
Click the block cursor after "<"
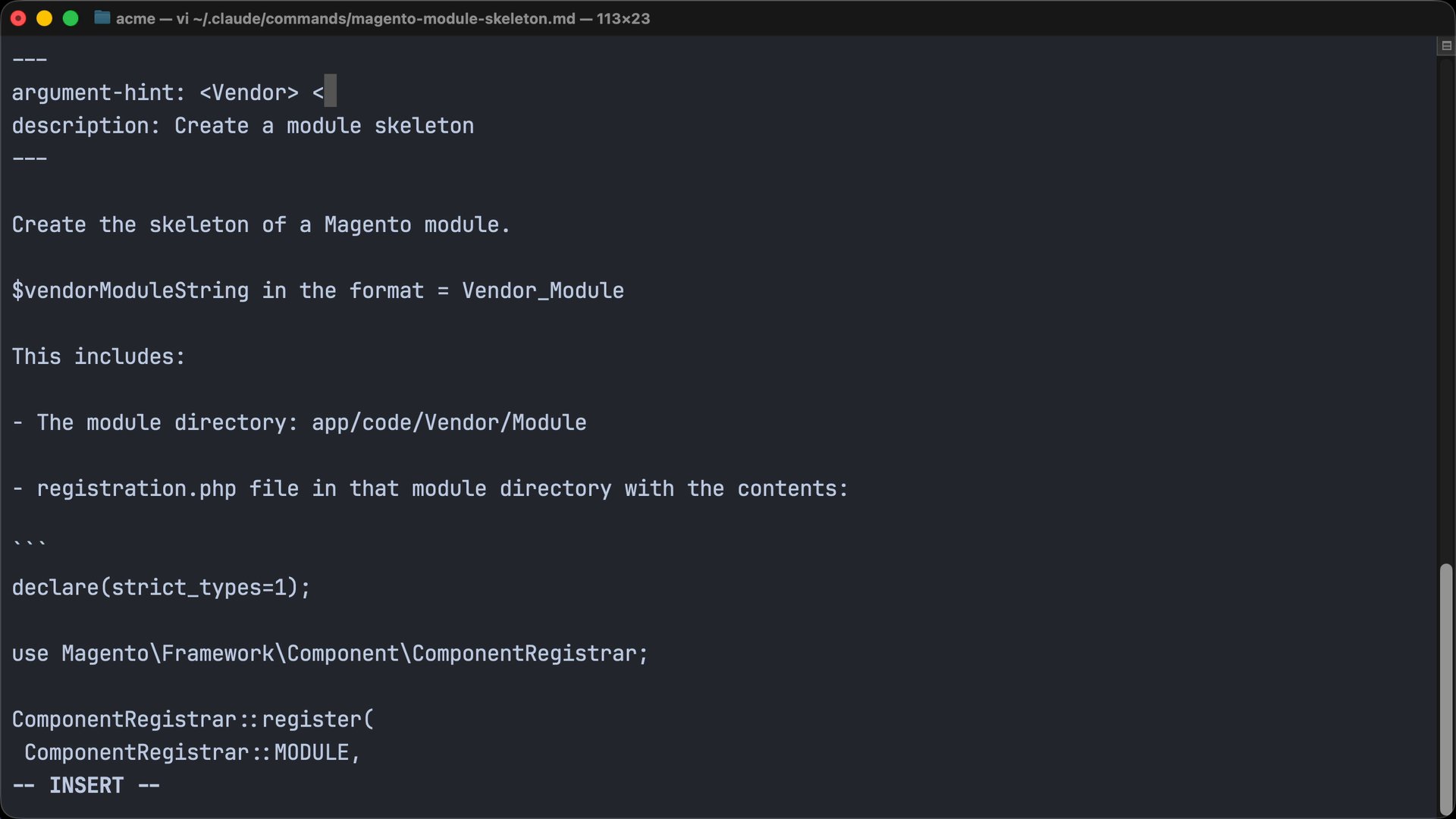pos(330,93)
